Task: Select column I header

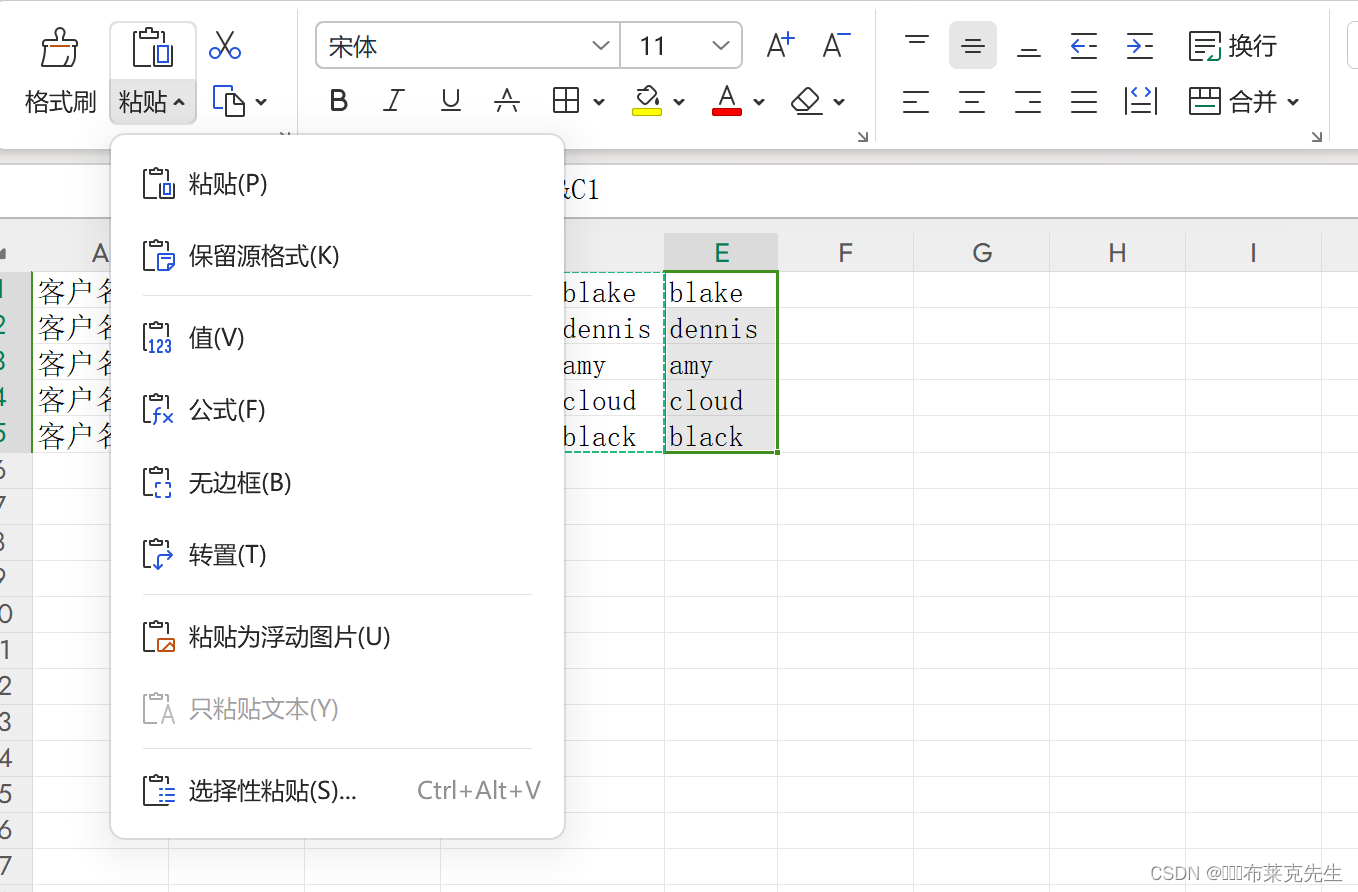Action: point(1253,253)
